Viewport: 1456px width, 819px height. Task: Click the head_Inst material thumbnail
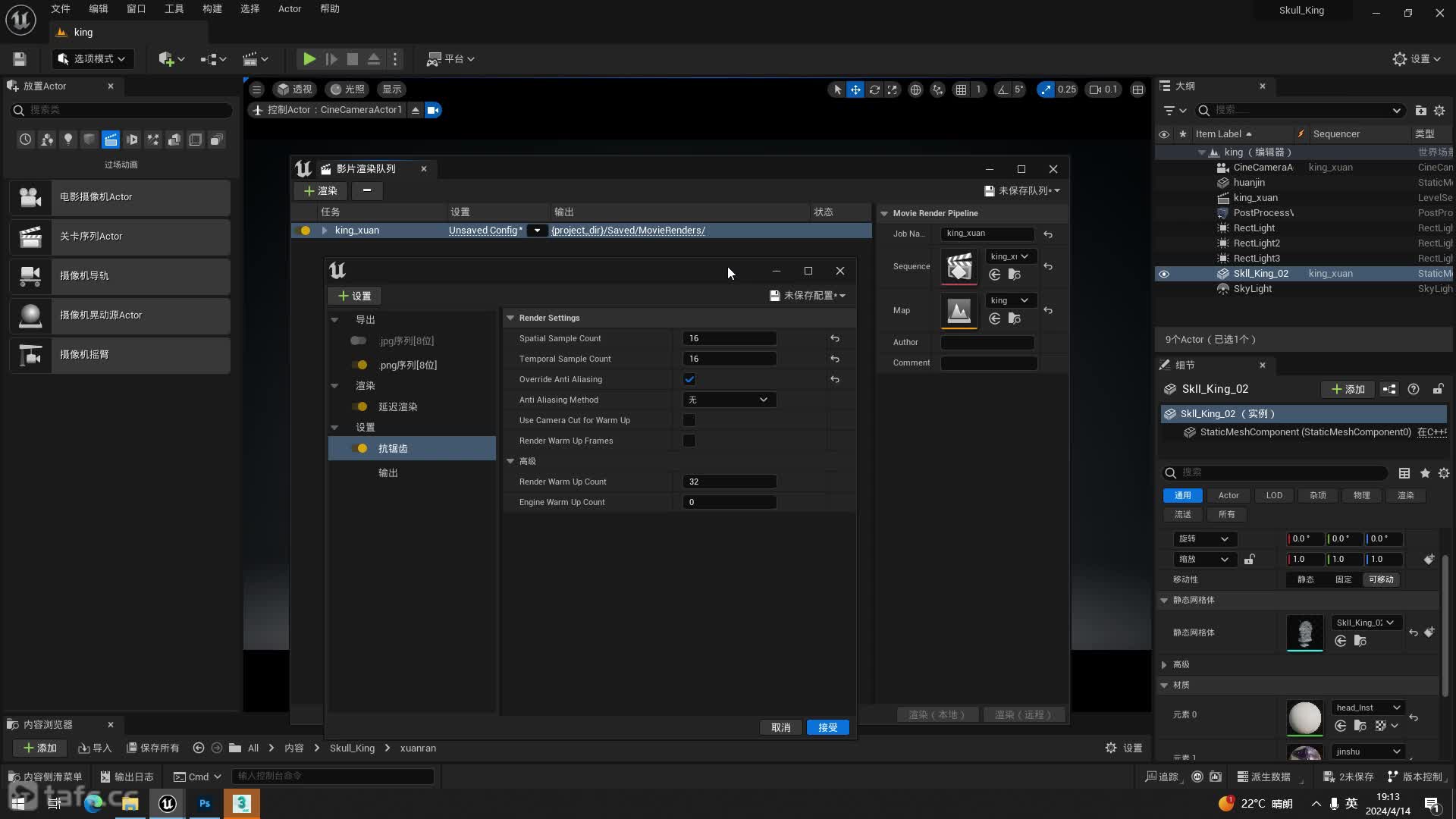click(1304, 717)
